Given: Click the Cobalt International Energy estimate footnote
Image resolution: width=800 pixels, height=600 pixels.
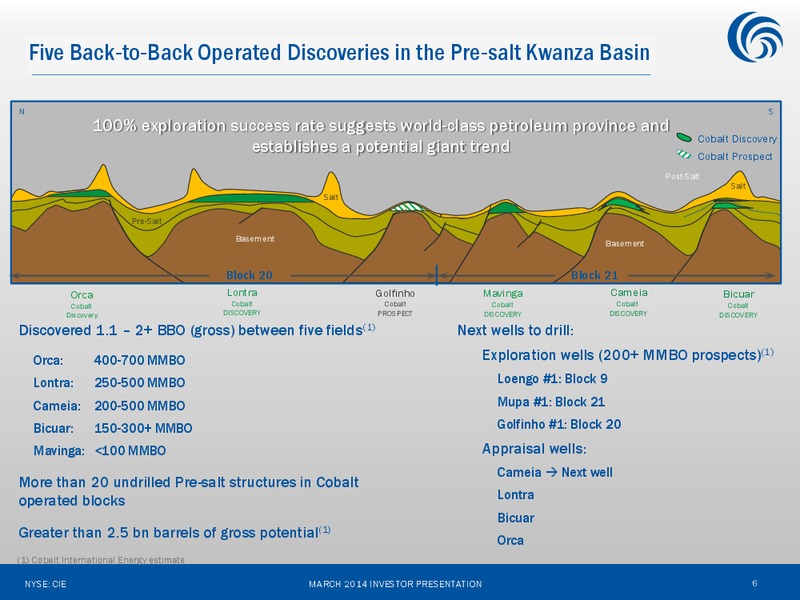Looking at the screenshot, I should (x=101, y=560).
